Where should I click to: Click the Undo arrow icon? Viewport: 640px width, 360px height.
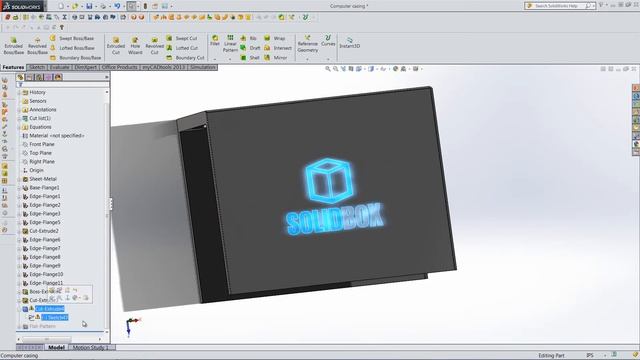(117, 6)
